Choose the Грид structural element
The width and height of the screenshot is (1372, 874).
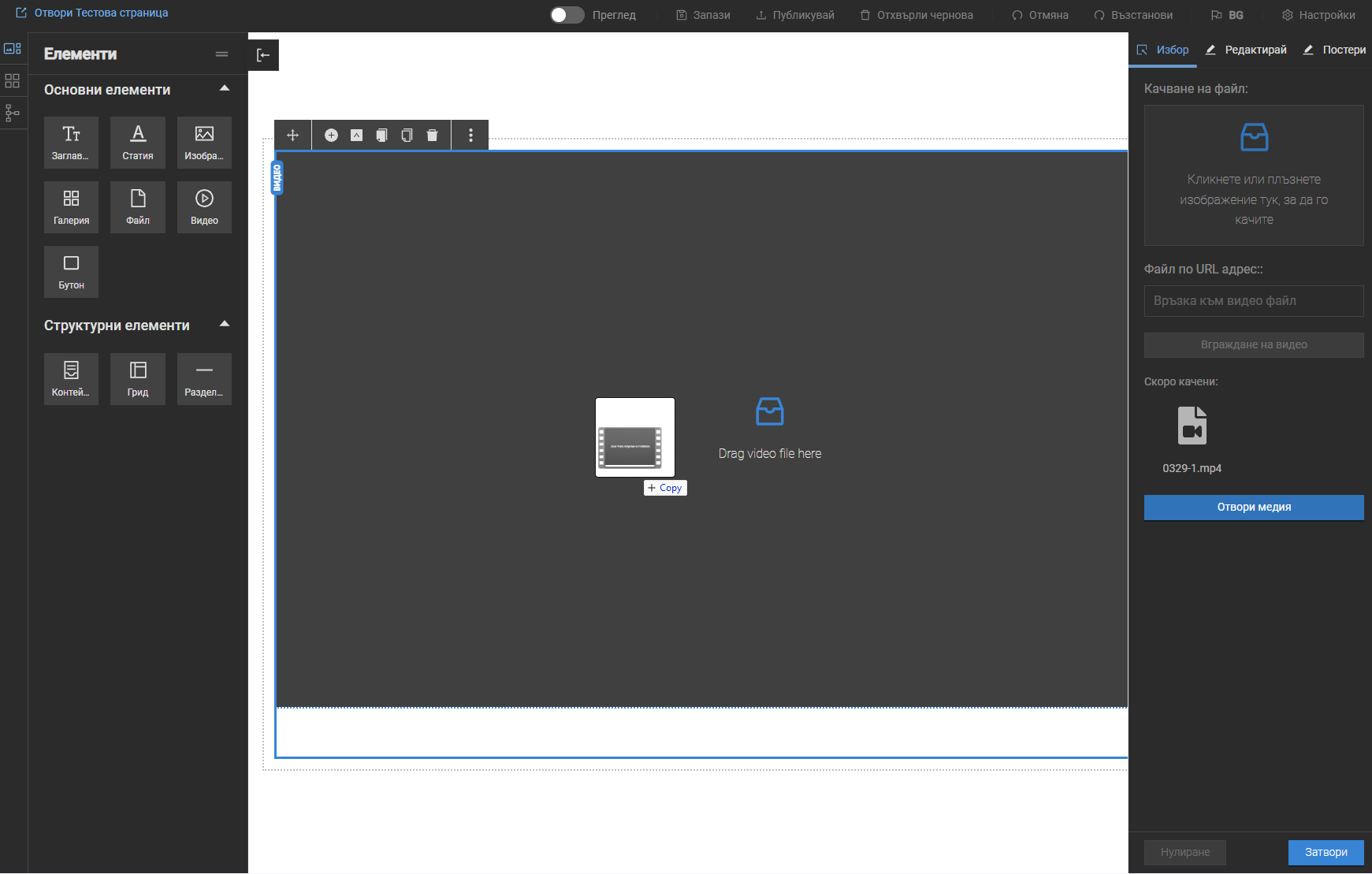[x=138, y=378]
